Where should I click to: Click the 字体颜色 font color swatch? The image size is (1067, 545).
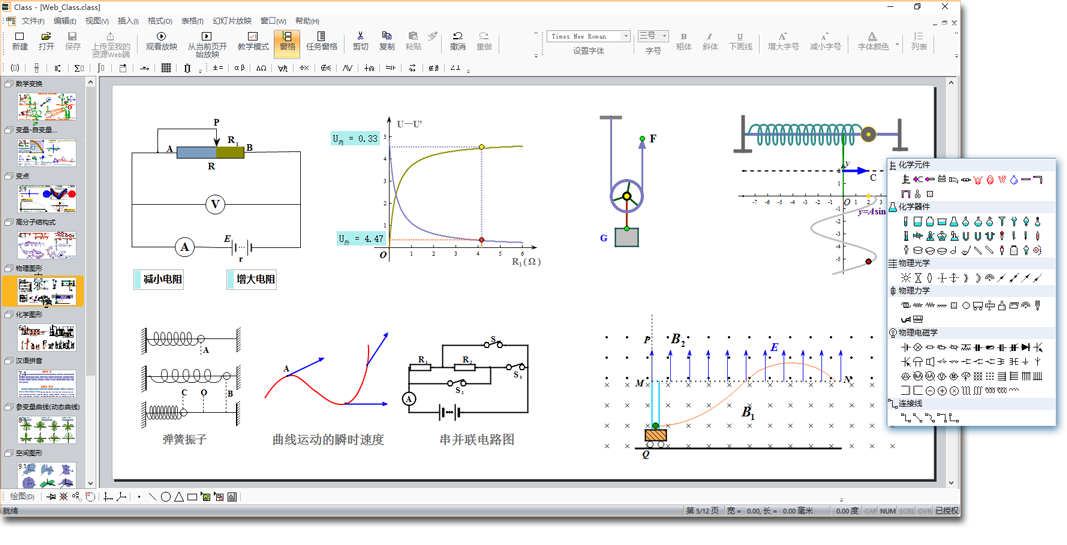(872, 38)
